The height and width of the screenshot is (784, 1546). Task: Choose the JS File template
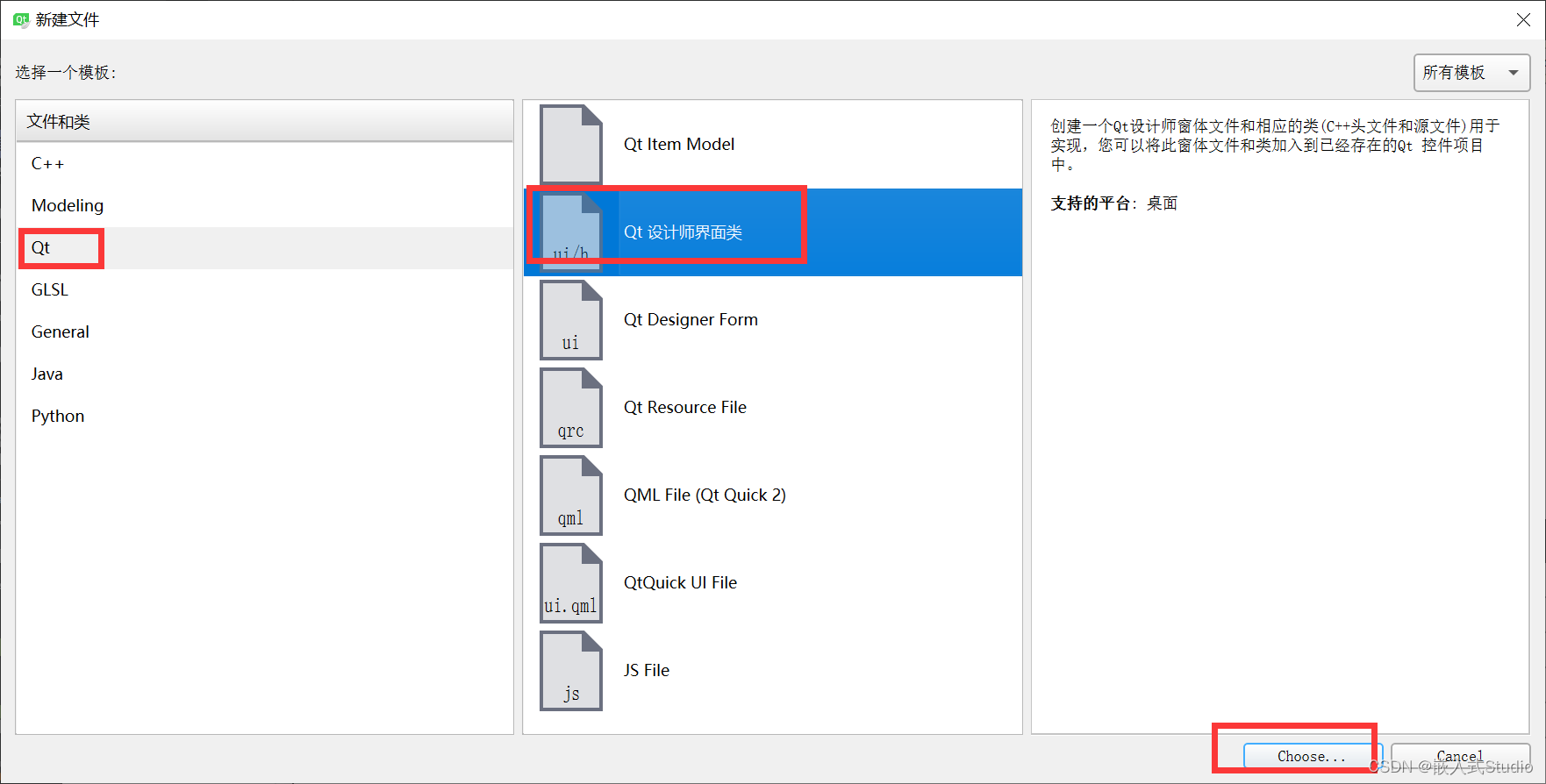pos(773,671)
